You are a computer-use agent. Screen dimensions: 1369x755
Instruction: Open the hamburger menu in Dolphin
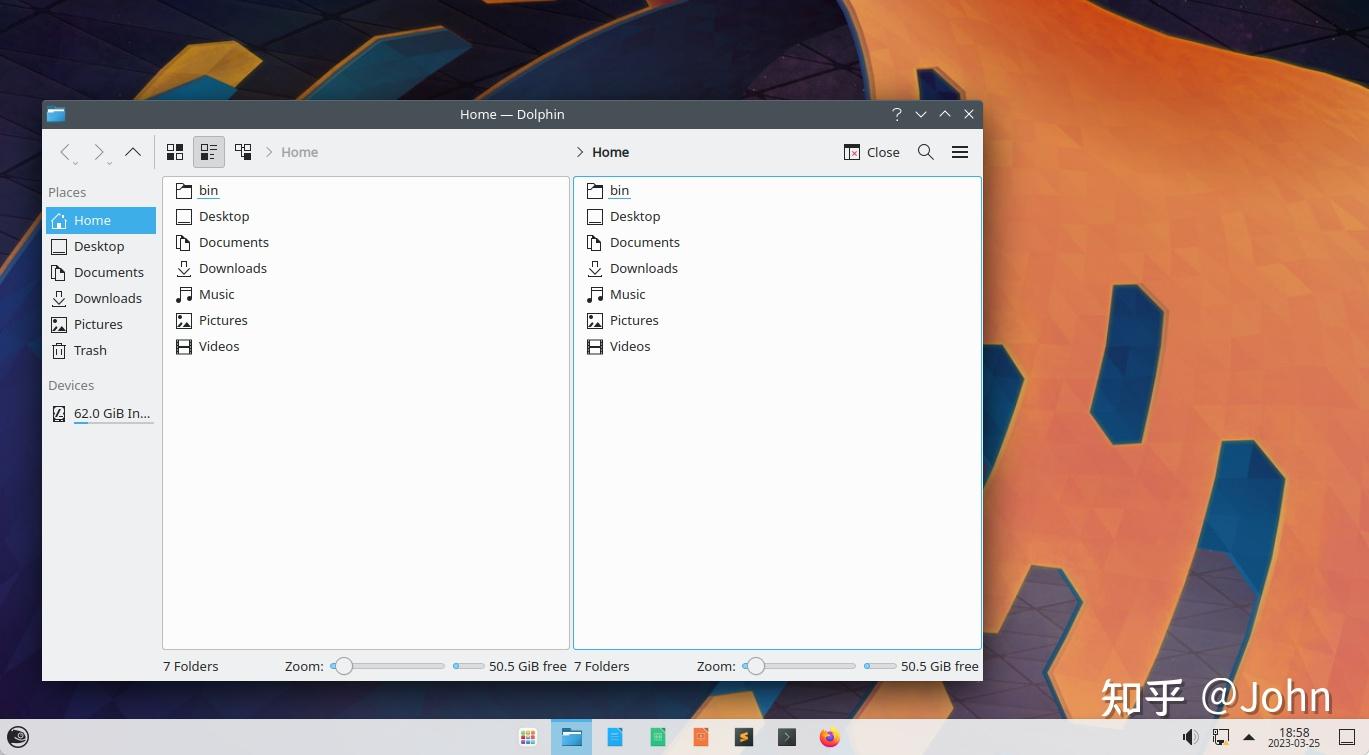pos(959,151)
